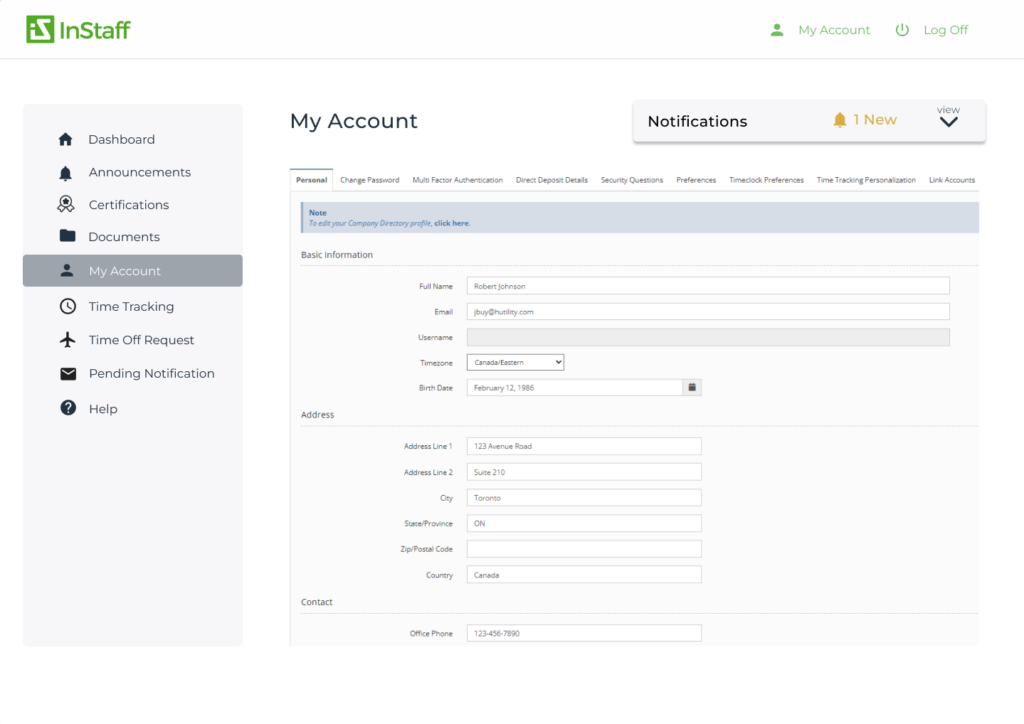The width and height of the screenshot is (1024, 724).
Task: Click the Log Off link
Action: (946, 30)
